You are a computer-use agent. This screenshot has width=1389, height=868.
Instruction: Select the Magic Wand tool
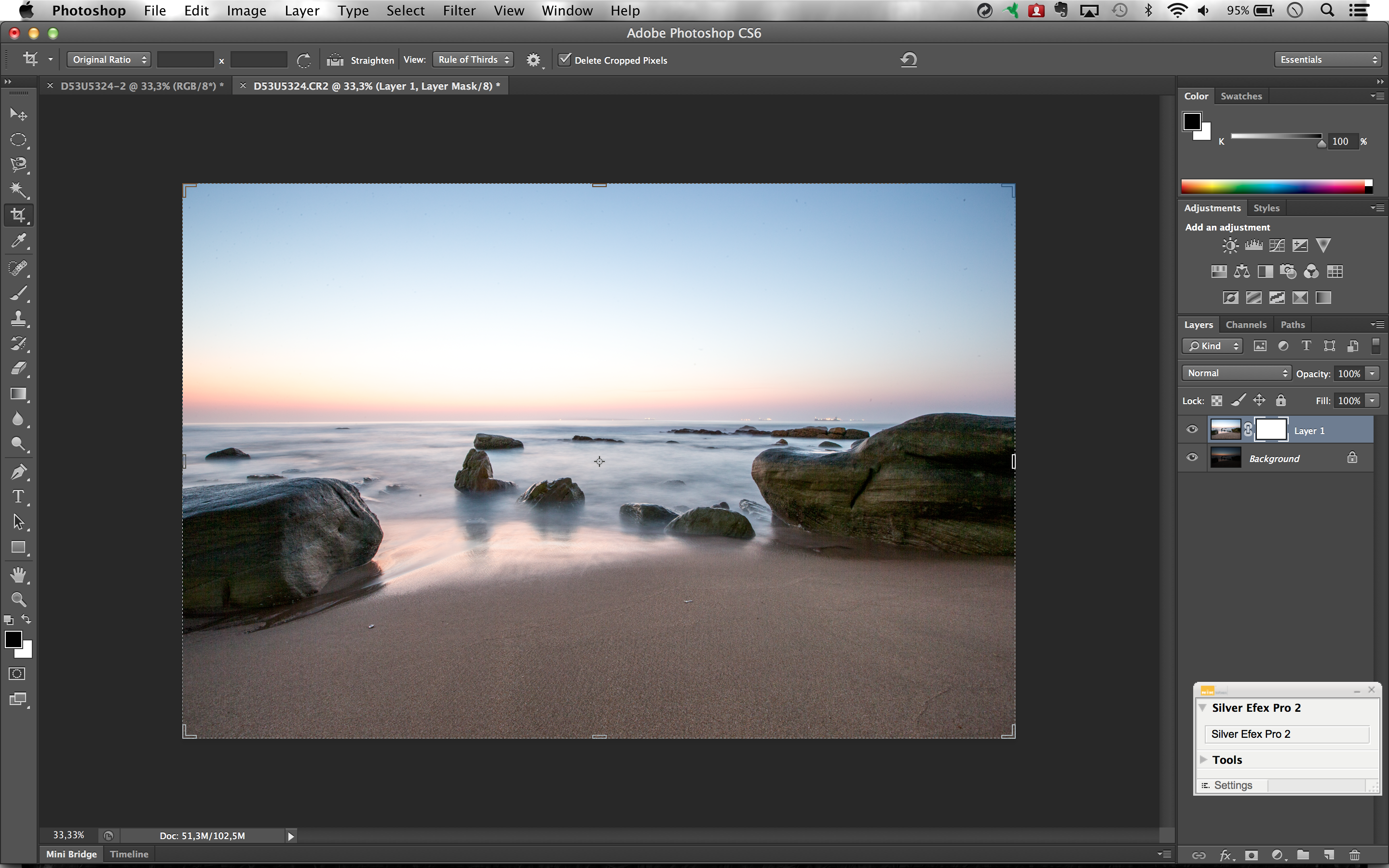18,189
